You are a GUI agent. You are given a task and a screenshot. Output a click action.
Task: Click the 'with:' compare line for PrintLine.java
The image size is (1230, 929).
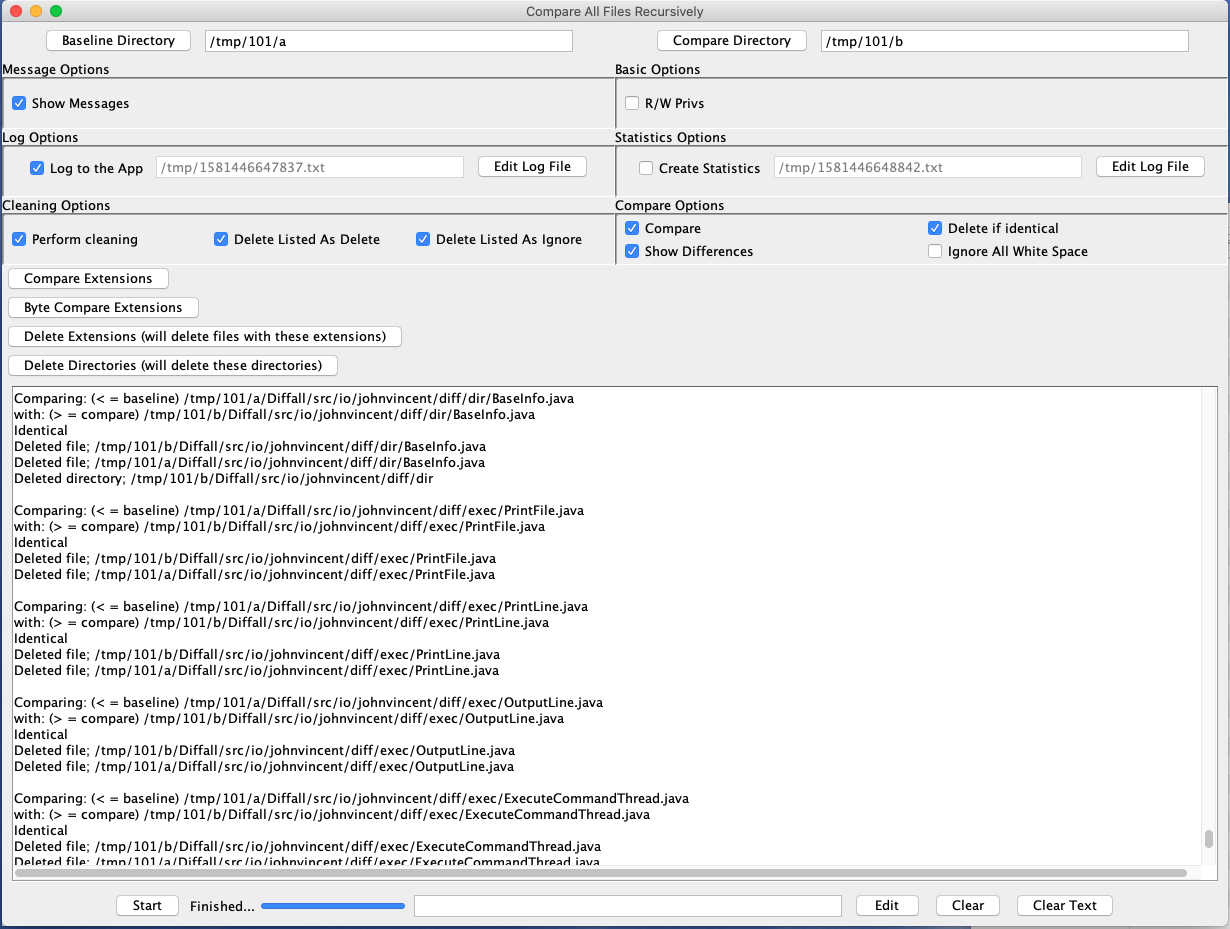281,623
